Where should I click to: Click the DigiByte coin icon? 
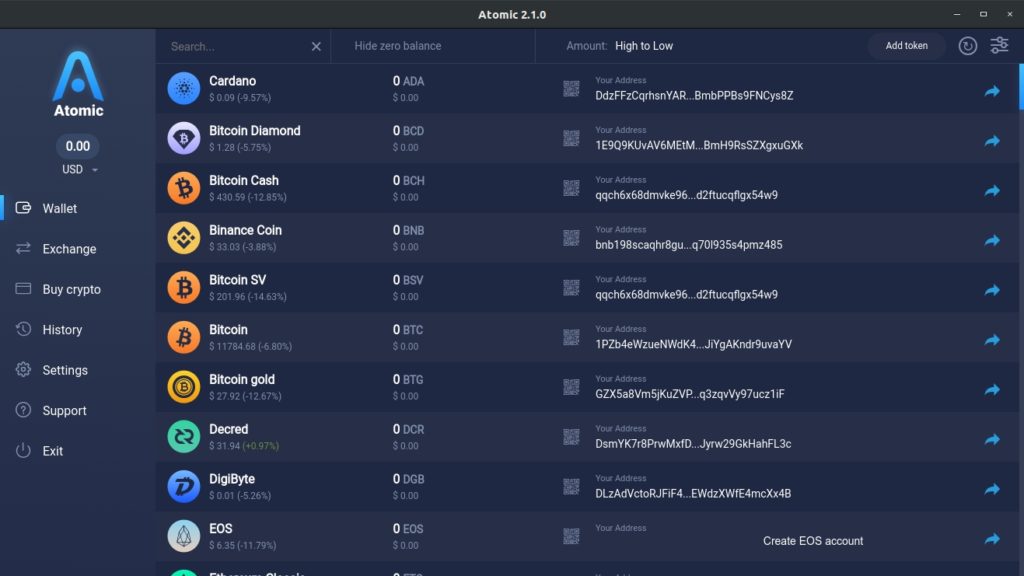(184, 487)
